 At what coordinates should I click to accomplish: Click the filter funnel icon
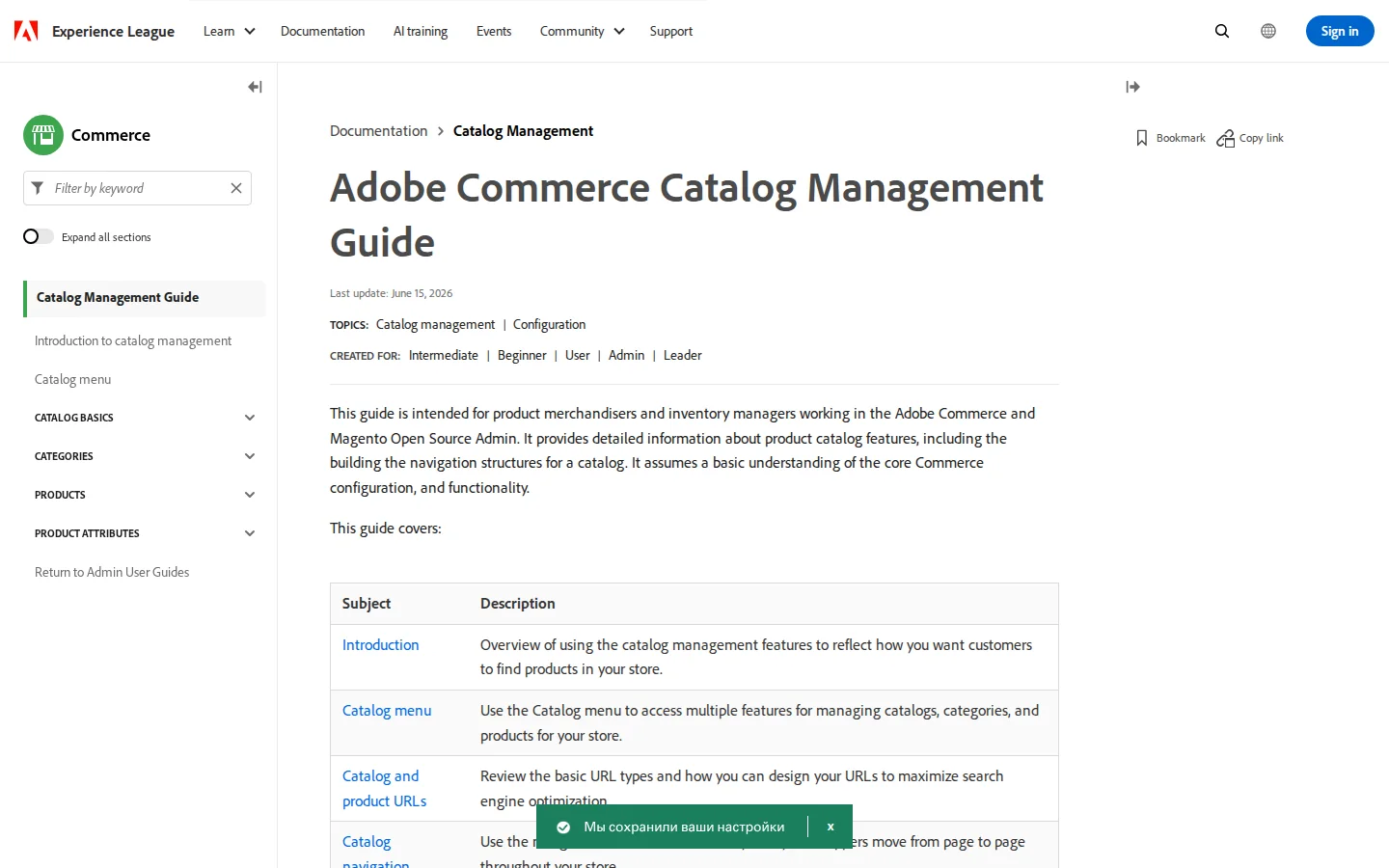(38, 188)
